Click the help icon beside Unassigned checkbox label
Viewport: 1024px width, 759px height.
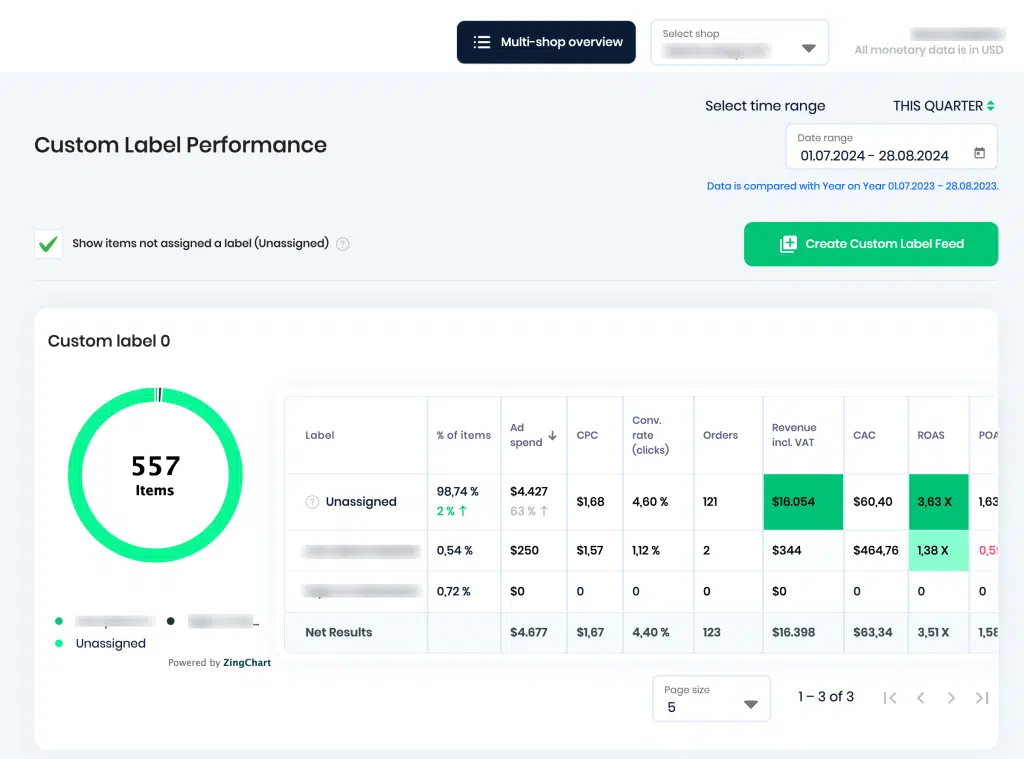343,244
